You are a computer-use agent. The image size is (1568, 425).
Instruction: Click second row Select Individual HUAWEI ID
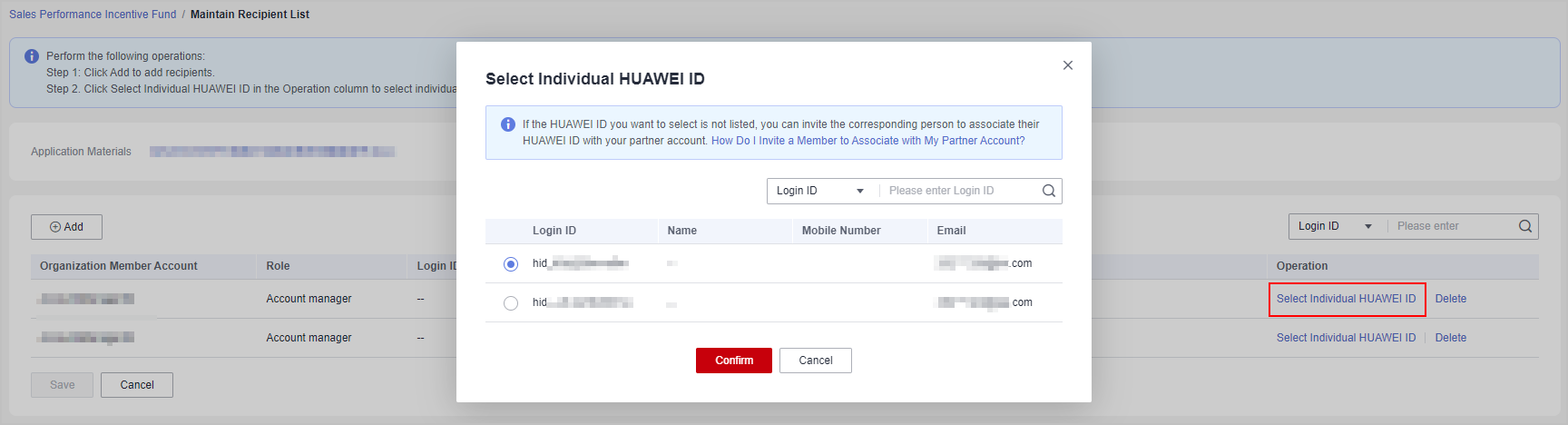[1346, 338]
